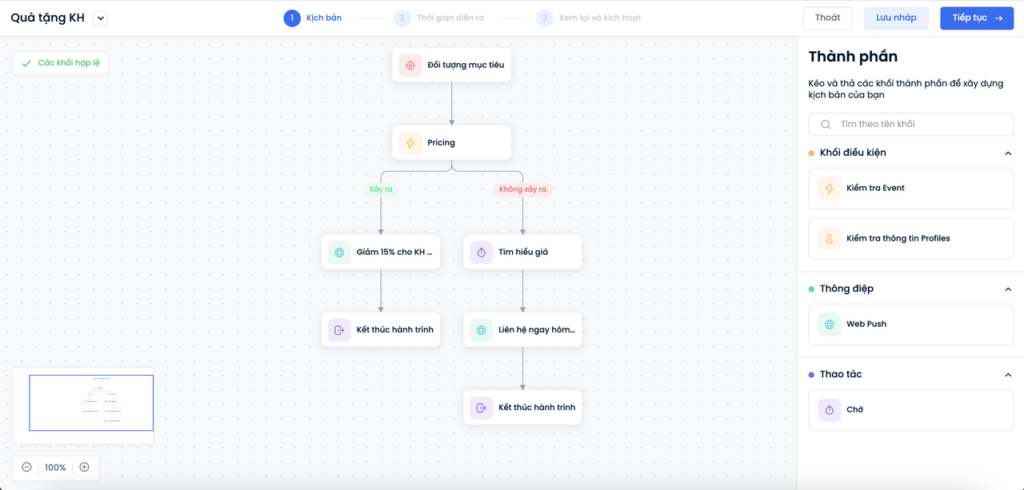The image size is (1024, 490).
Task: Click the search magnifier icon
Action: 825,124
